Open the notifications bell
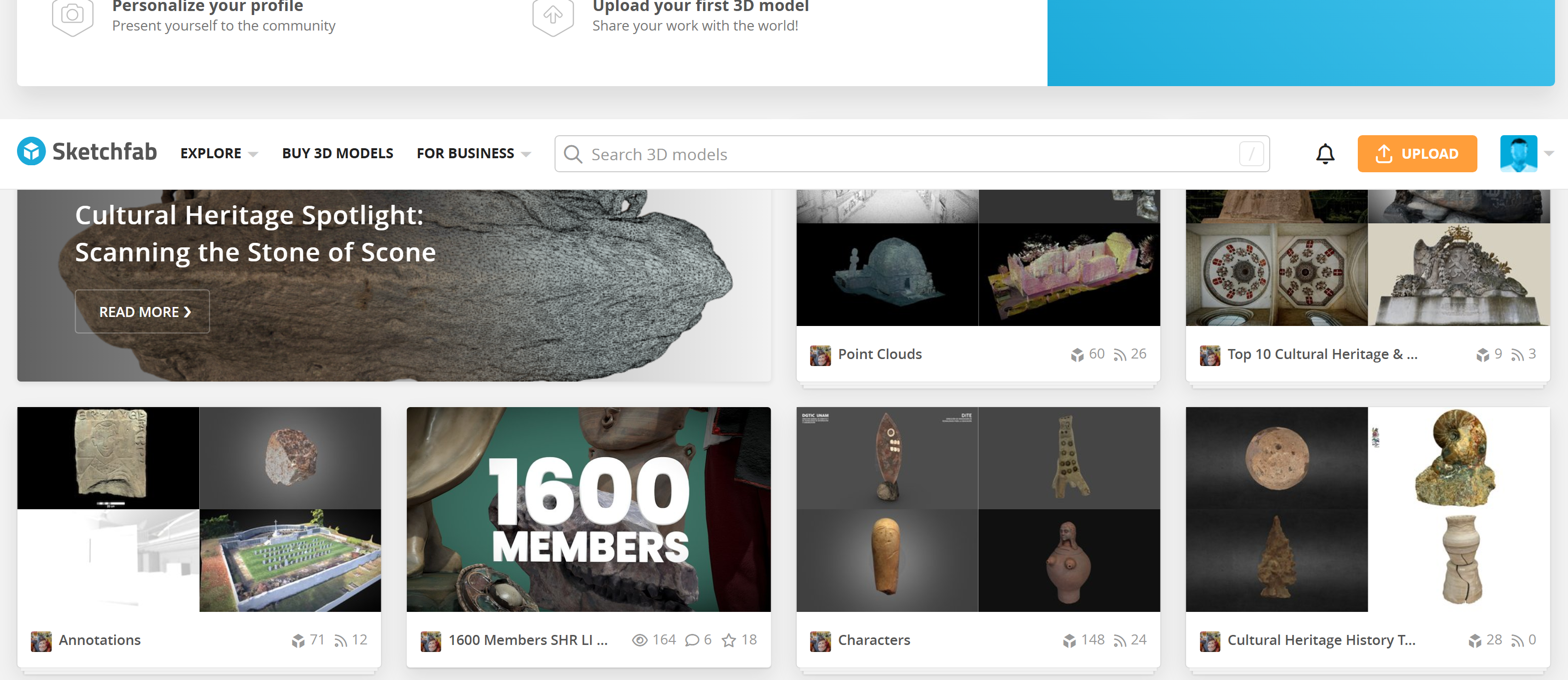 pos(1325,154)
